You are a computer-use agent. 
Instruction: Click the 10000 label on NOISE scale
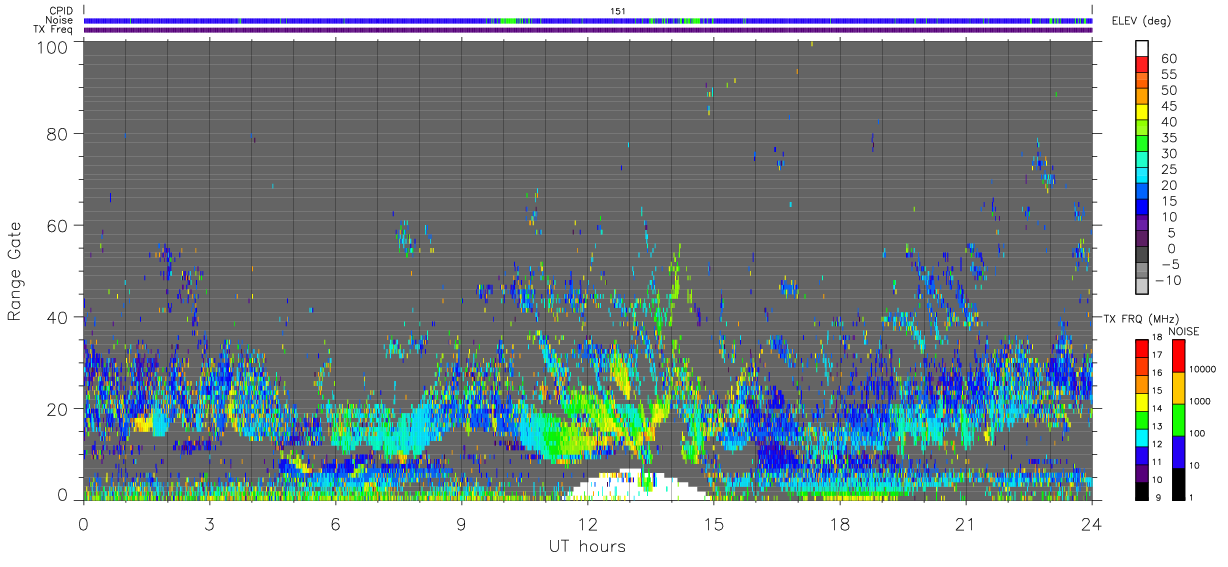(x=1202, y=369)
